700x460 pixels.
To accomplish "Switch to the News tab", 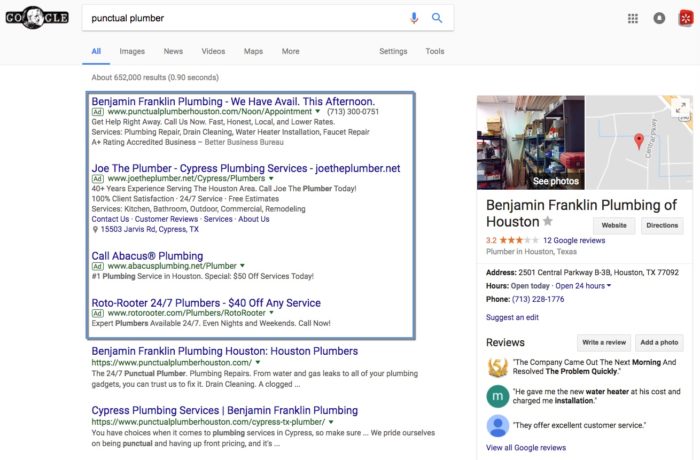I will pos(173,51).
